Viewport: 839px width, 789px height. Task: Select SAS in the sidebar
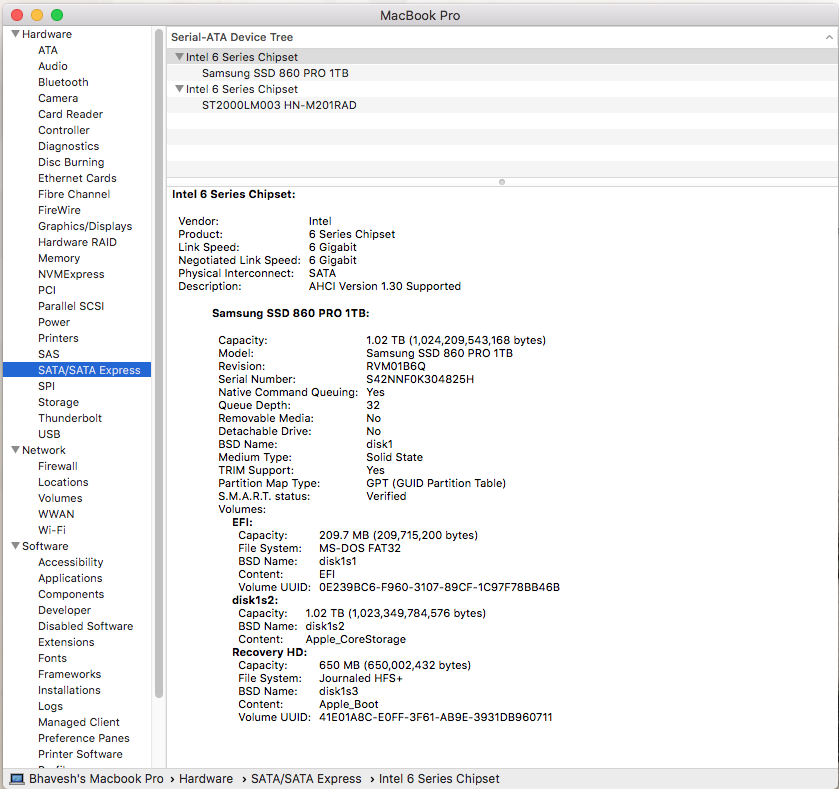tap(48, 354)
